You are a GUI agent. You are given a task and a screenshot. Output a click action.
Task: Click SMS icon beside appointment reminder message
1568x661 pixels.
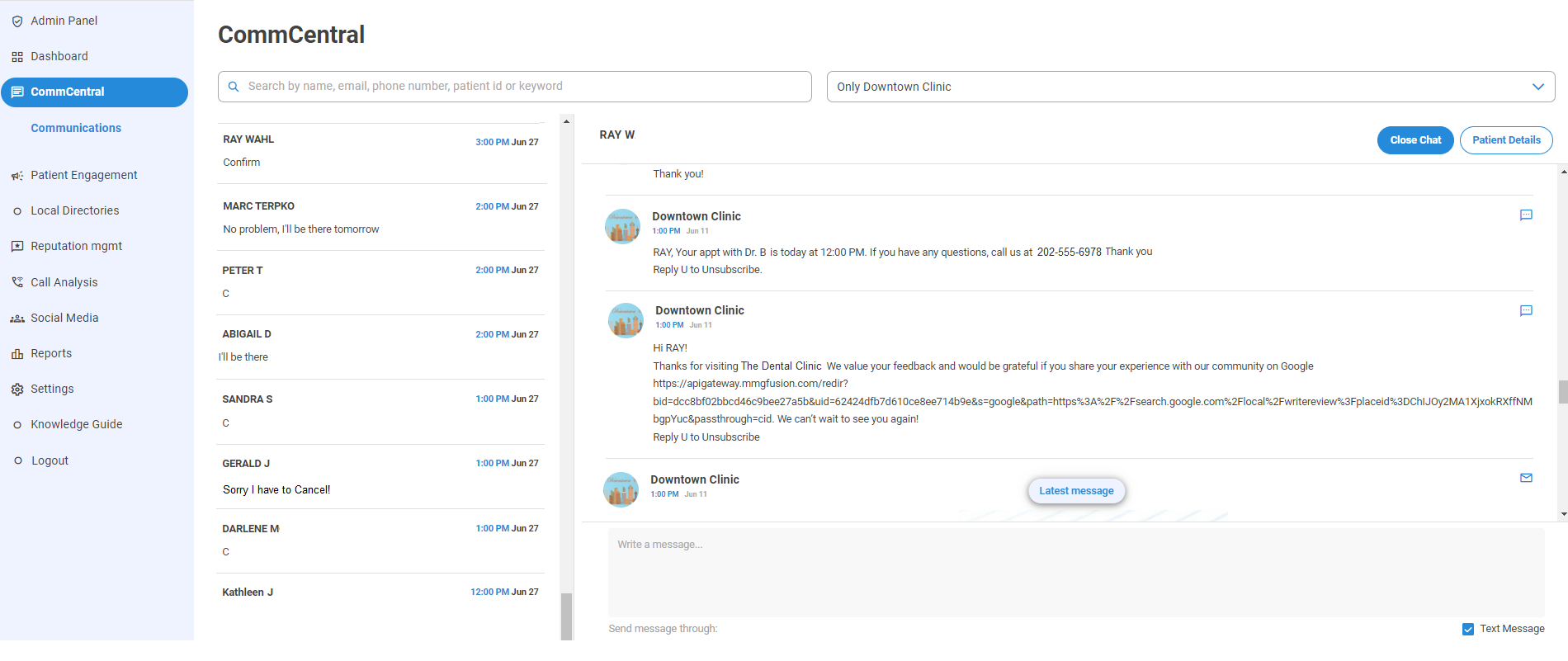coord(1526,215)
